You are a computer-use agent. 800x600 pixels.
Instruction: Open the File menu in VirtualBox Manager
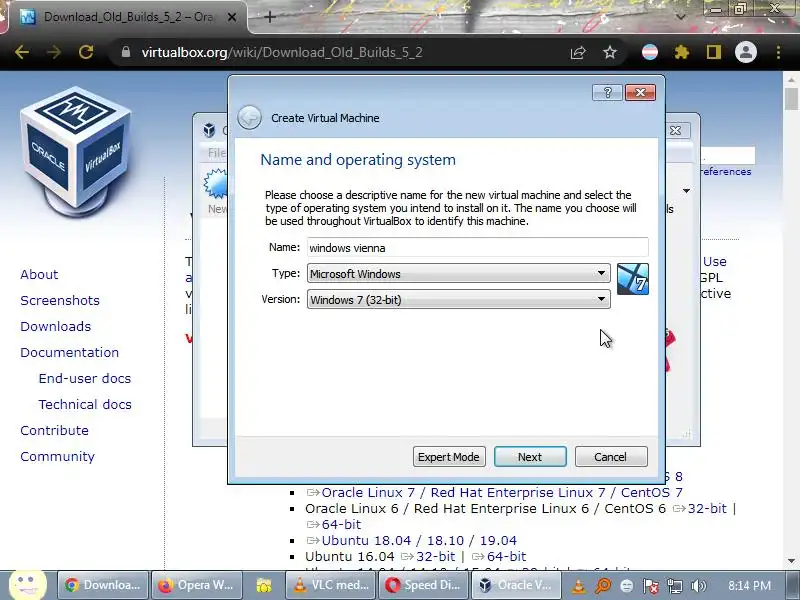click(x=216, y=153)
